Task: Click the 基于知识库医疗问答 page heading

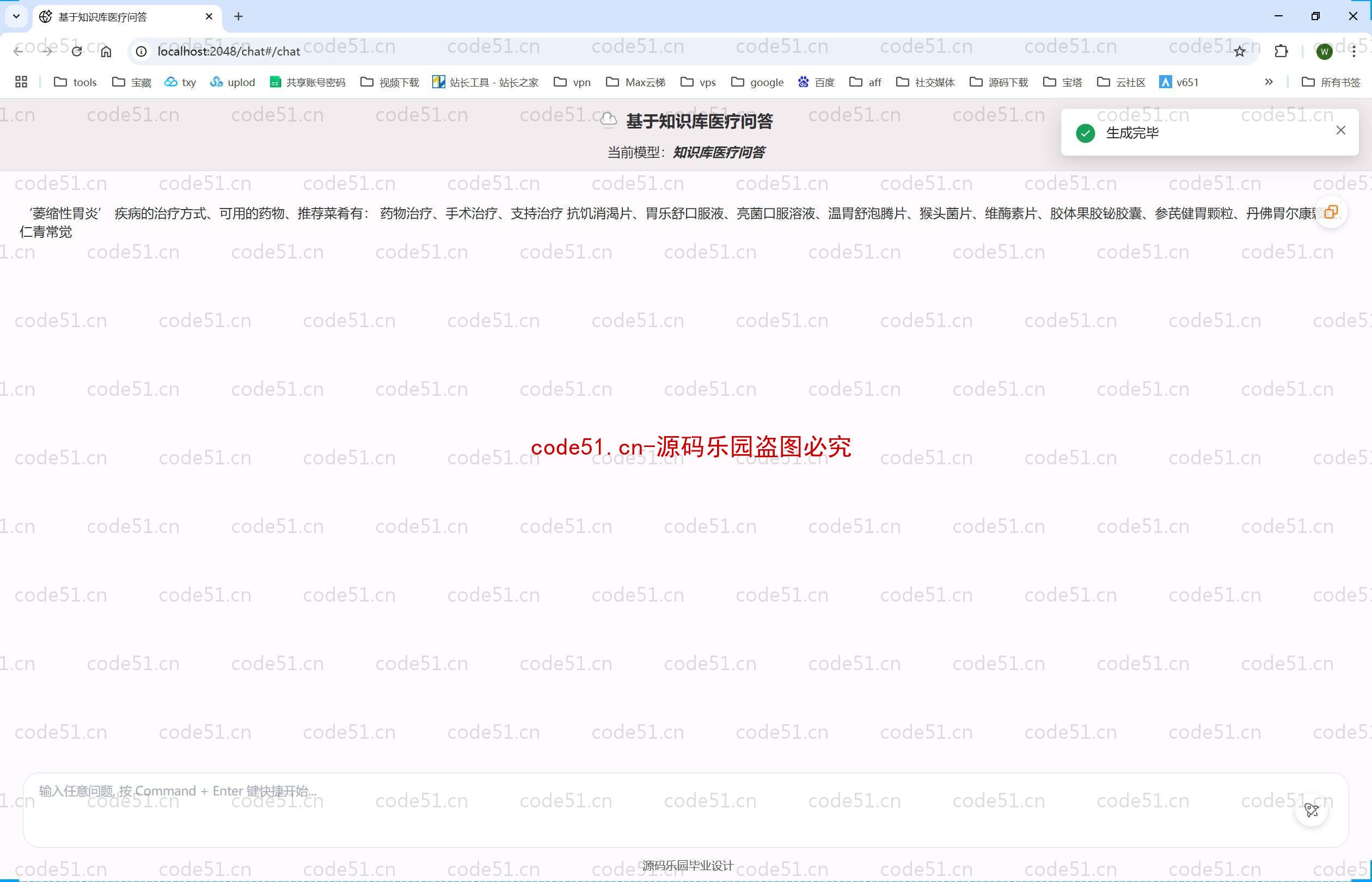Action: click(x=699, y=121)
